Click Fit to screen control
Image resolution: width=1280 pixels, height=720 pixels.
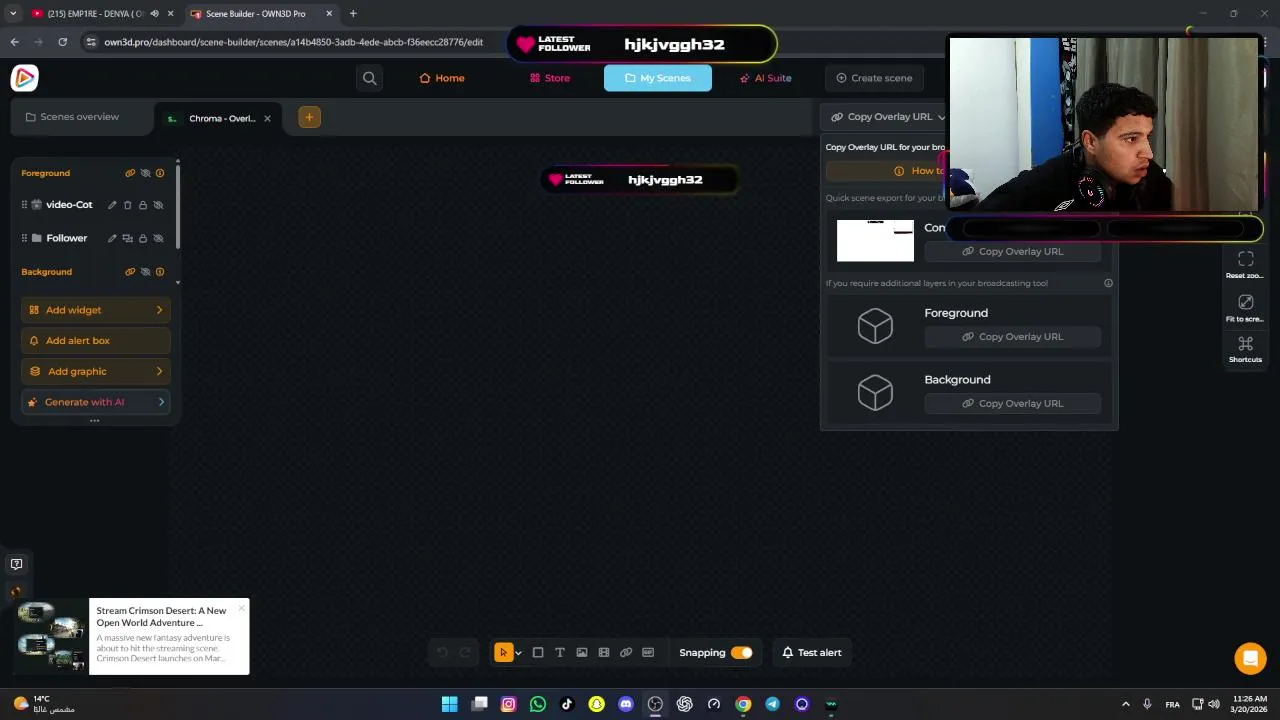click(1245, 308)
